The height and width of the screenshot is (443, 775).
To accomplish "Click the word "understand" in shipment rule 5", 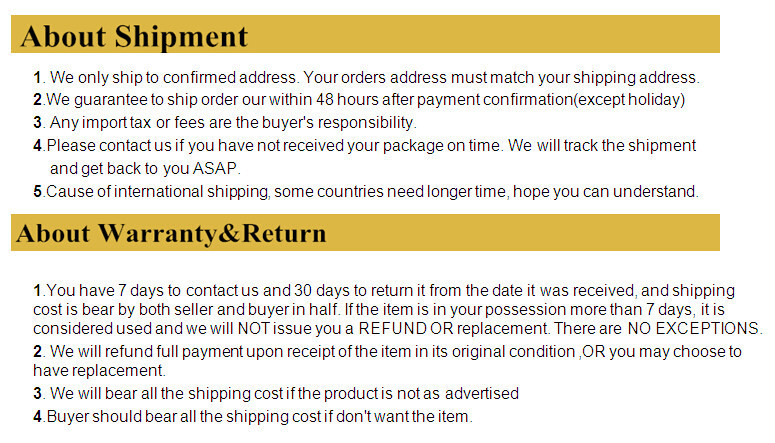I will 653,191.
